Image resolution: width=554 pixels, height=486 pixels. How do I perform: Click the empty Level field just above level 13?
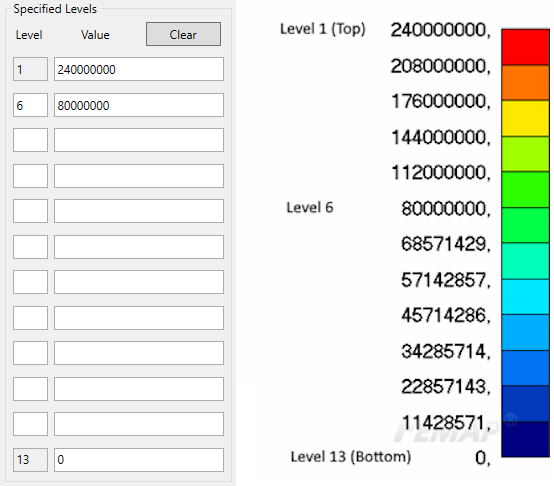coord(30,424)
